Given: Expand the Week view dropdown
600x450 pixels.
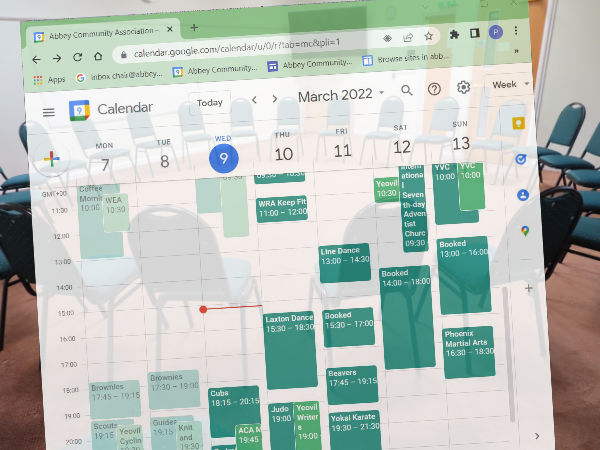Looking at the screenshot, I should pos(511,85).
